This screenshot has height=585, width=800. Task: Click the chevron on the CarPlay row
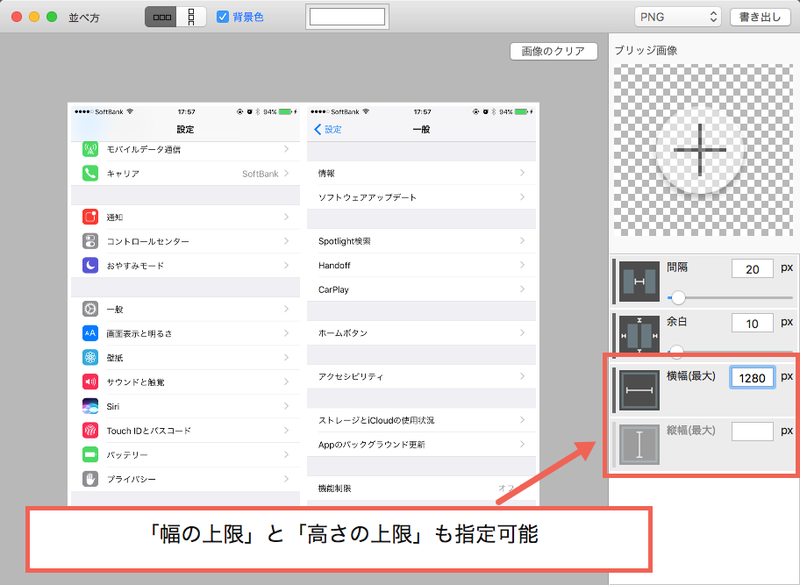tap(522, 289)
